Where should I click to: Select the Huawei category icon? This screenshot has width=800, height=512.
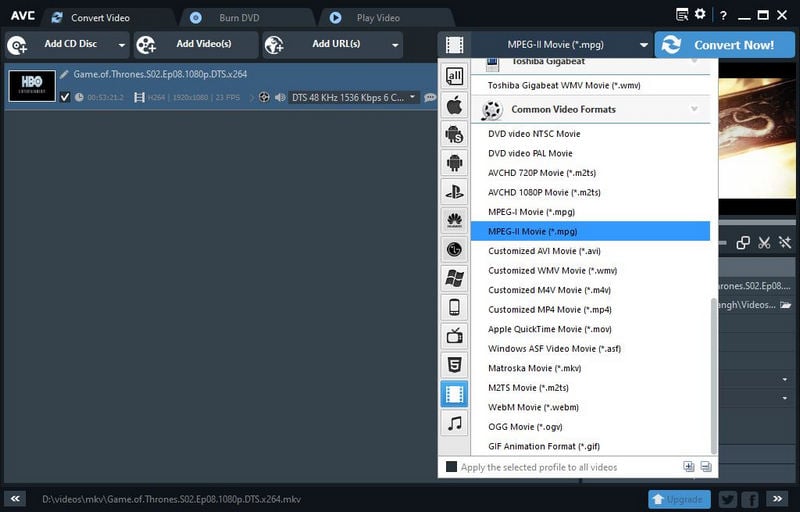pyautogui.click(x=454, y=220)
